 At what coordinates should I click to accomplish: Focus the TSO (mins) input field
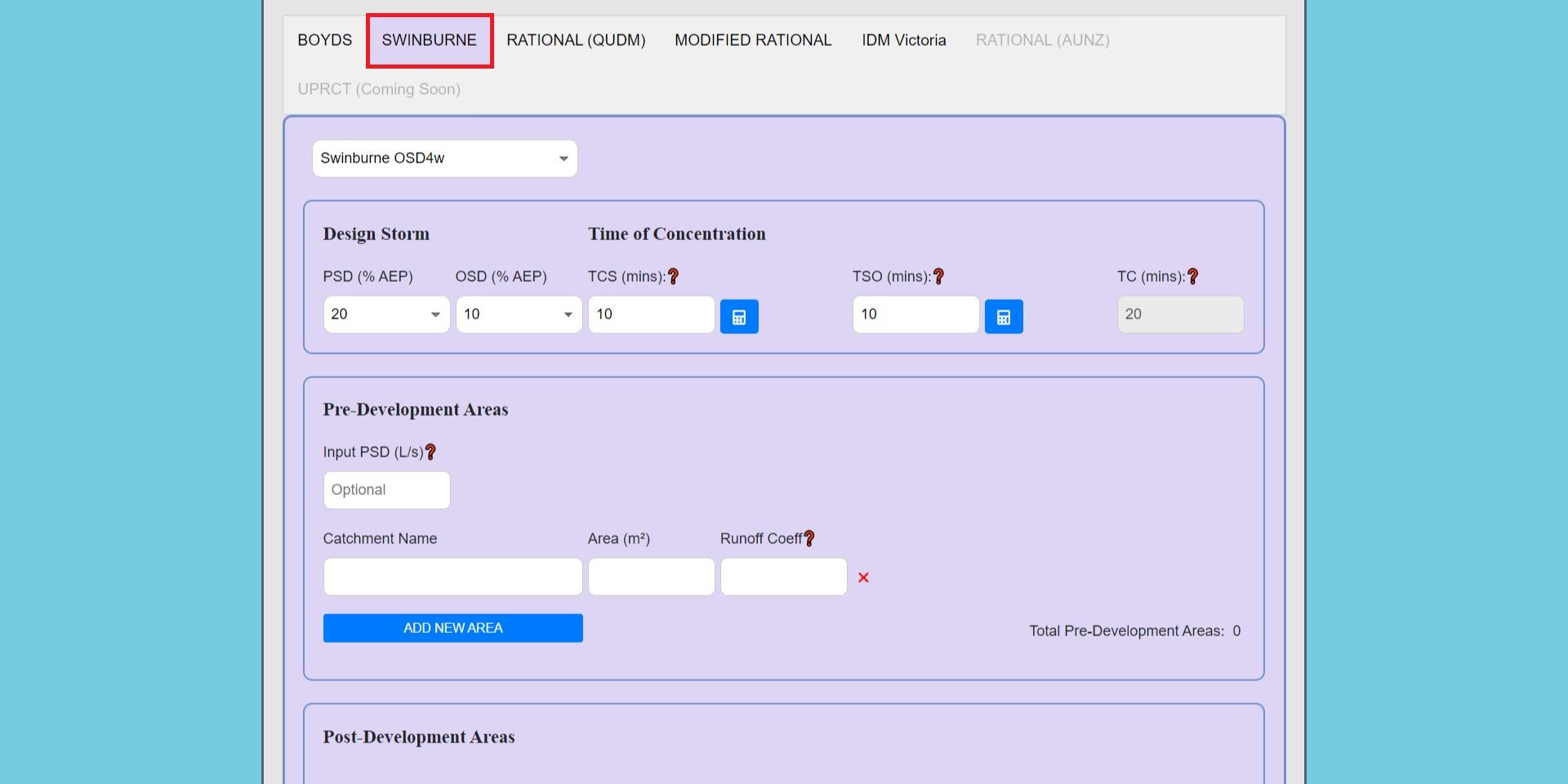coord(916,314)
